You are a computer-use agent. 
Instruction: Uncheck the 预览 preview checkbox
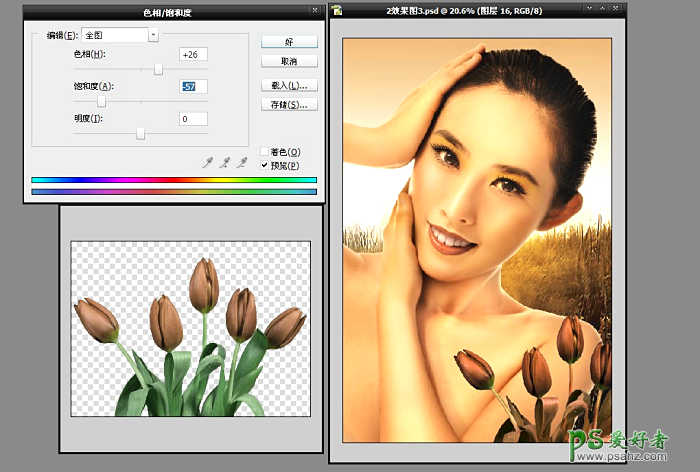coord(264,165)
